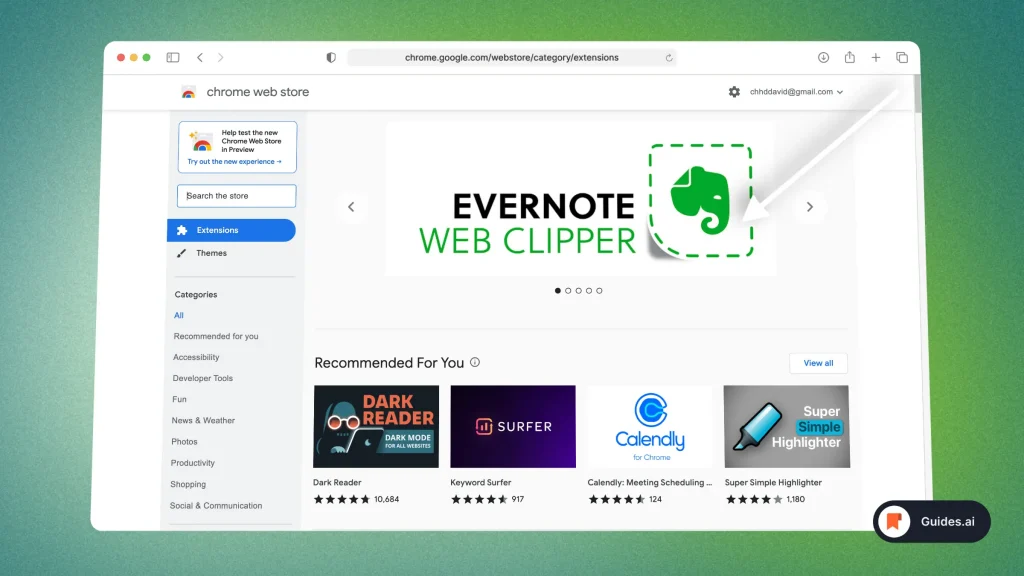Open the privacy shield icon
Viewport: 1024px width, 576px height.
(331, 57)
